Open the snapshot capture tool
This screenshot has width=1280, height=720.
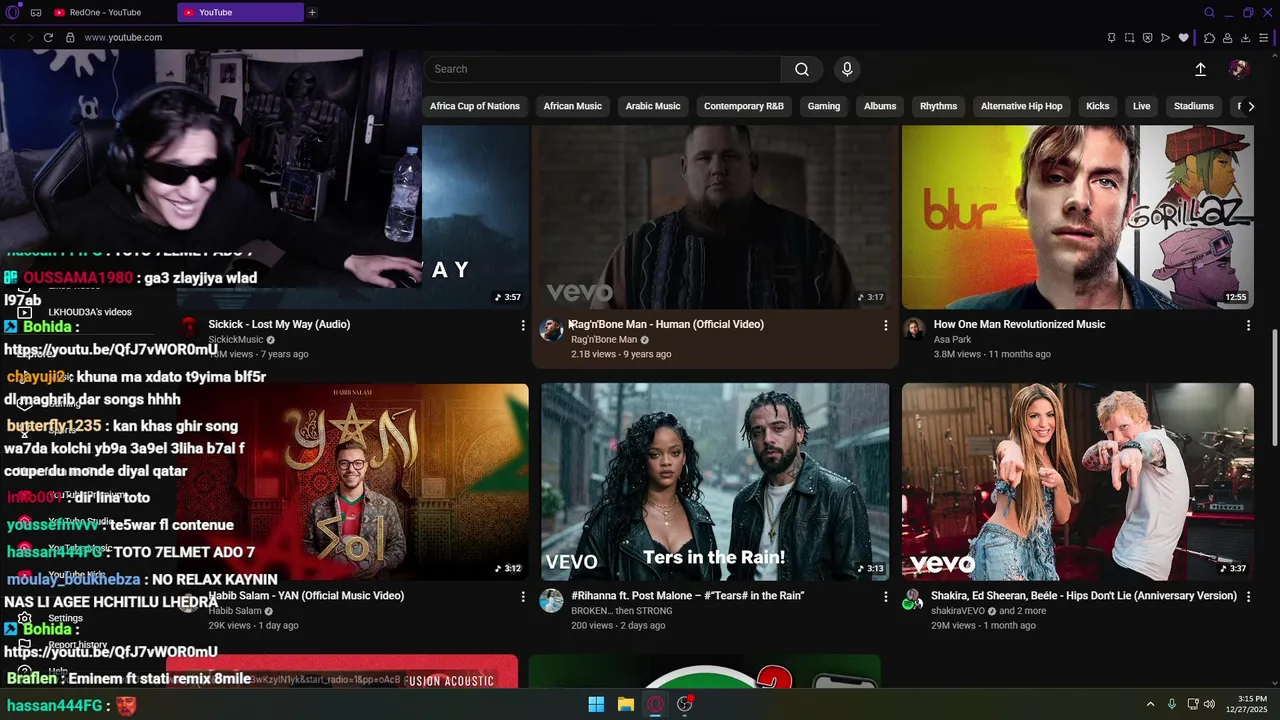tap(1130, 38)
